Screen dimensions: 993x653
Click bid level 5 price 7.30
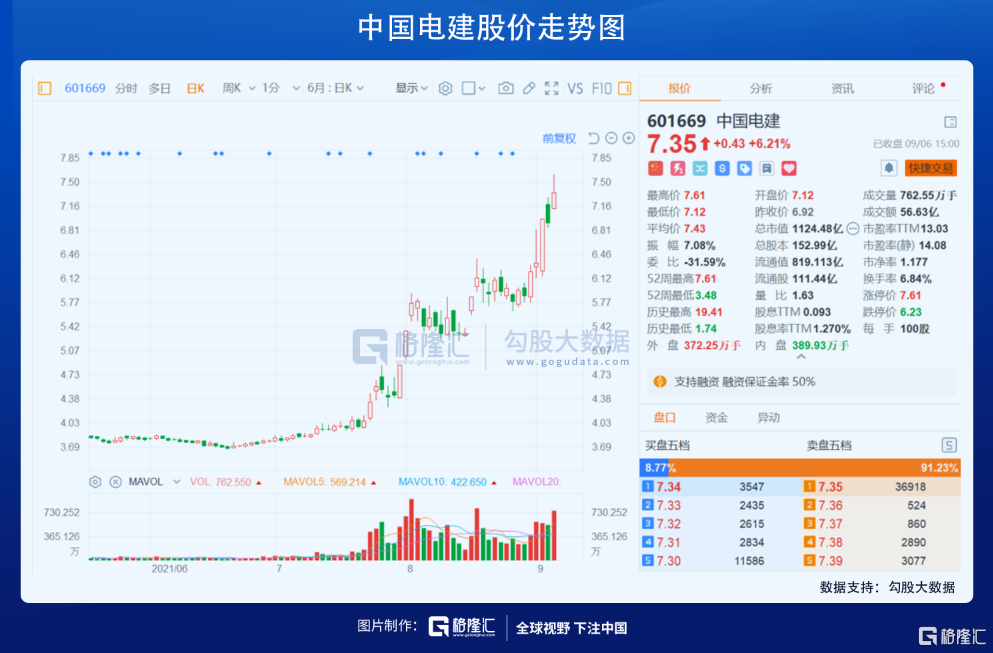[668, 561]
